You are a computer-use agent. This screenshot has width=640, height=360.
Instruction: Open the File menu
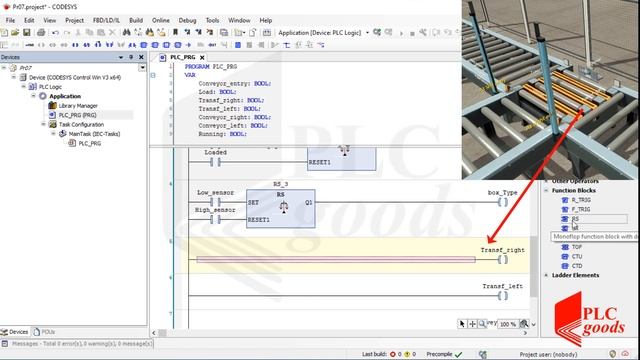tap(10, 20)
